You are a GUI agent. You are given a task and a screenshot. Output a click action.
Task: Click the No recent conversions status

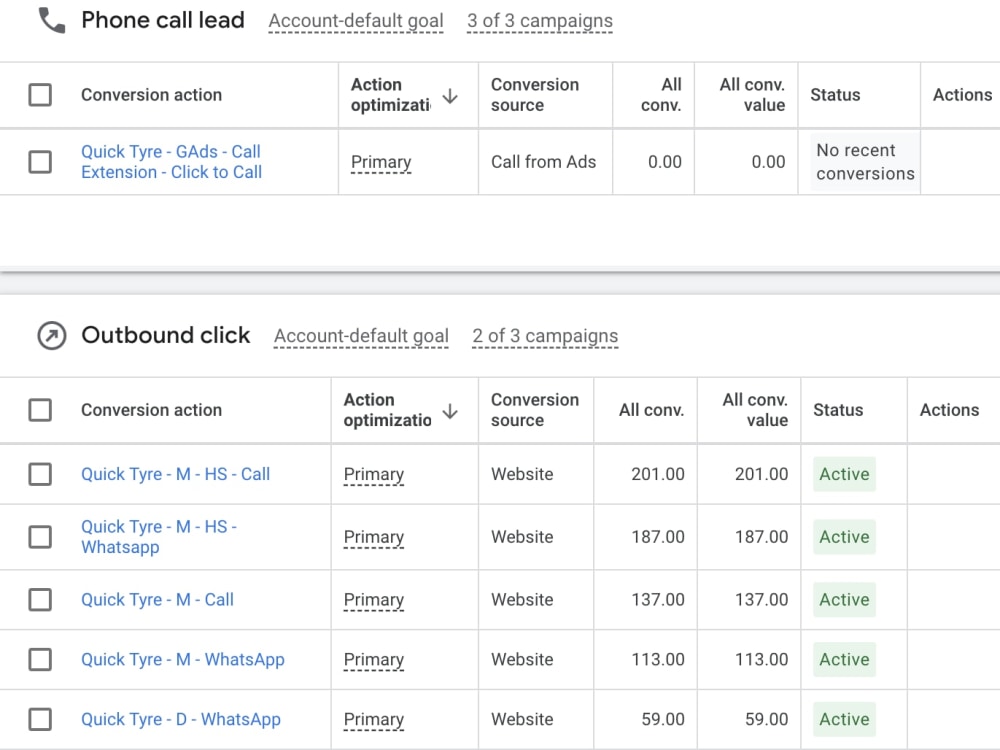(865, 162)
